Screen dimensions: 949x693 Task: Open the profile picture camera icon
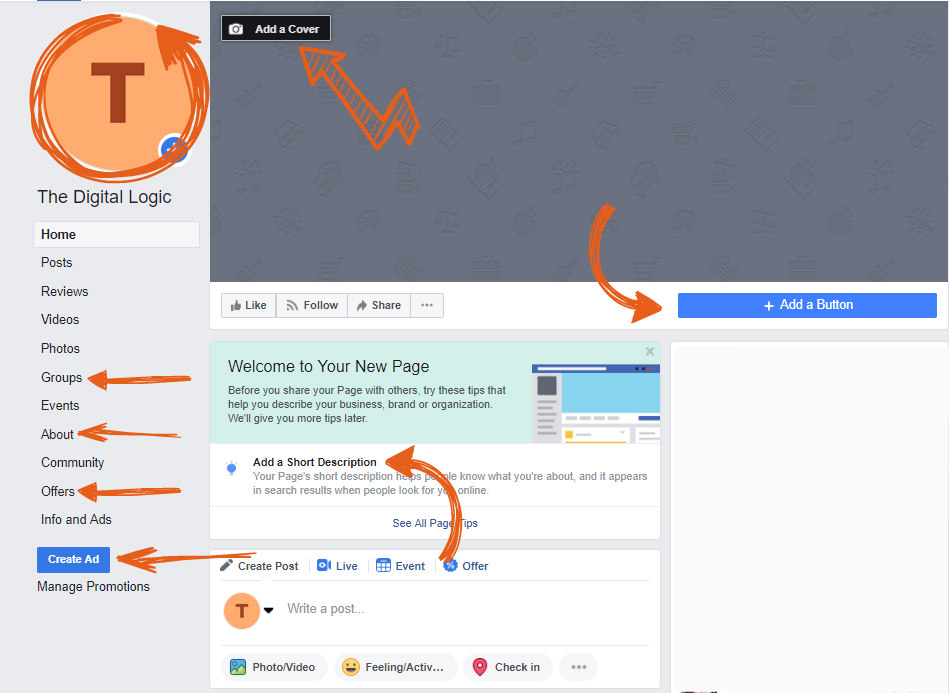point(173,150)
